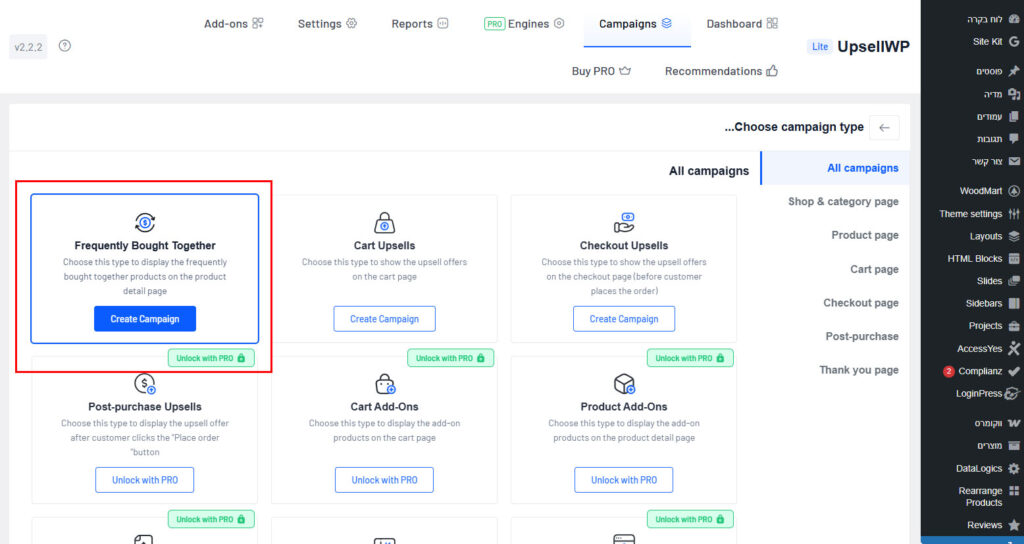
Task: Click the Frequently Bought Together icon
Action: [x=145, y=222]
